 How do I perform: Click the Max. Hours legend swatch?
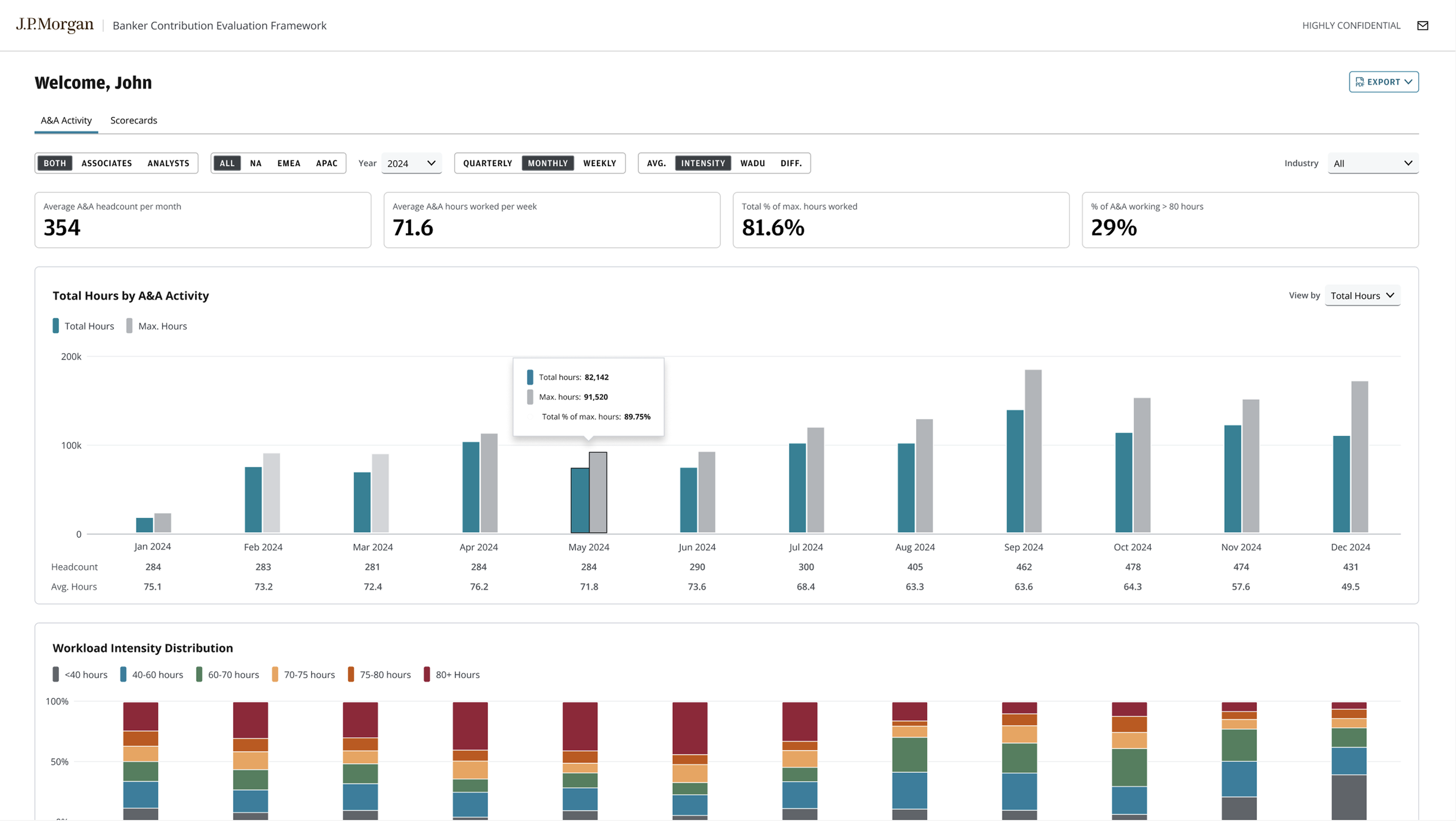tap(129, 326)
